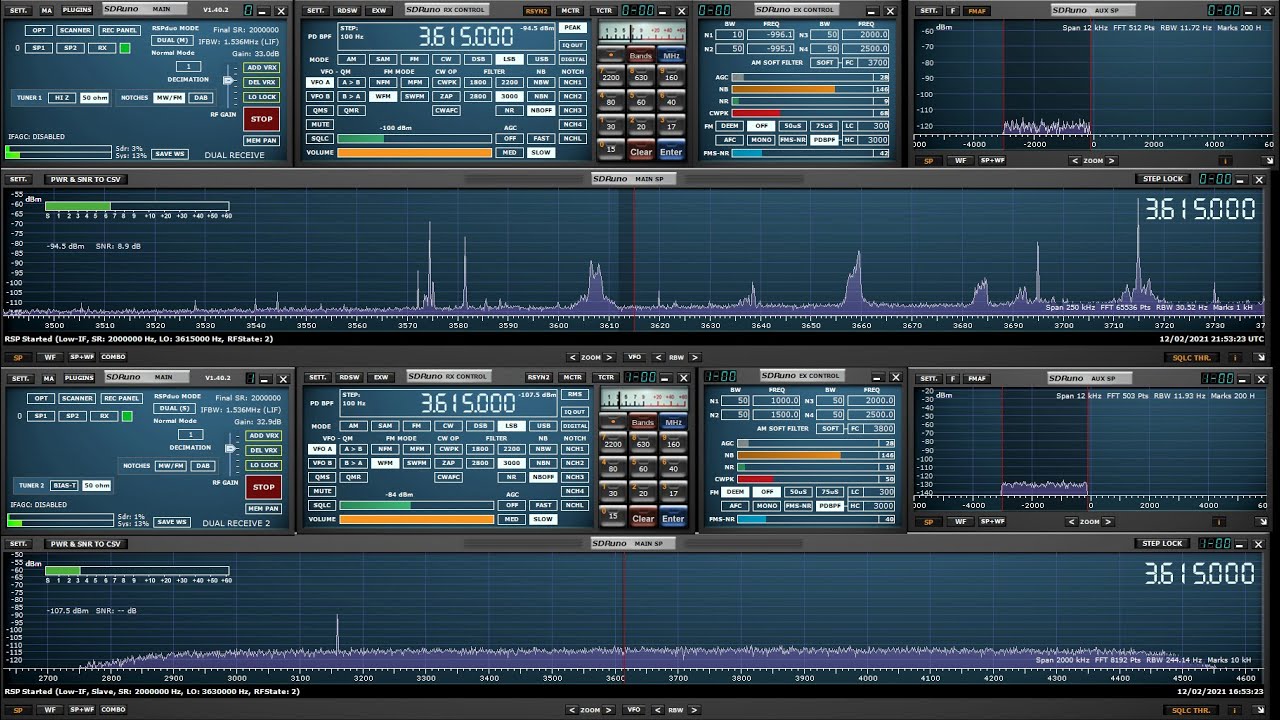Click the 160 band key on Tuner 1 keypad
The width and height of the screenshot is (1280, 720).
(x=671, y=77)
